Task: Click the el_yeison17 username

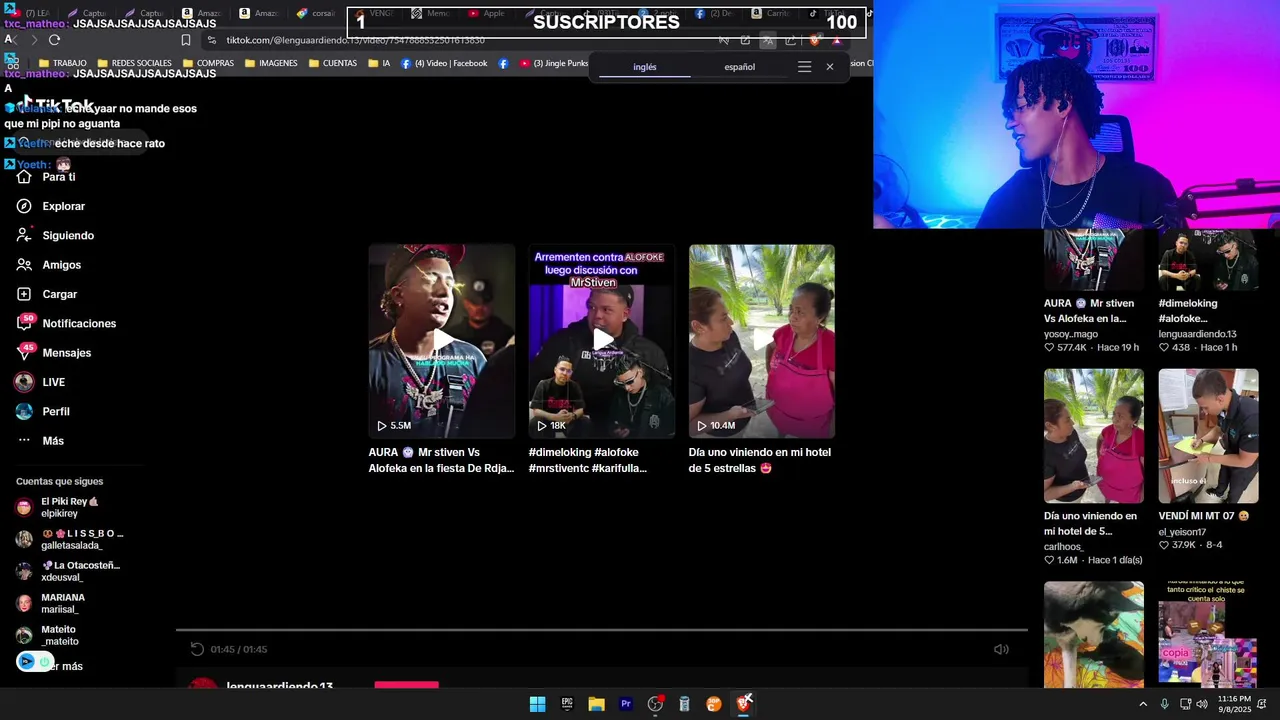Action: 1182,532
